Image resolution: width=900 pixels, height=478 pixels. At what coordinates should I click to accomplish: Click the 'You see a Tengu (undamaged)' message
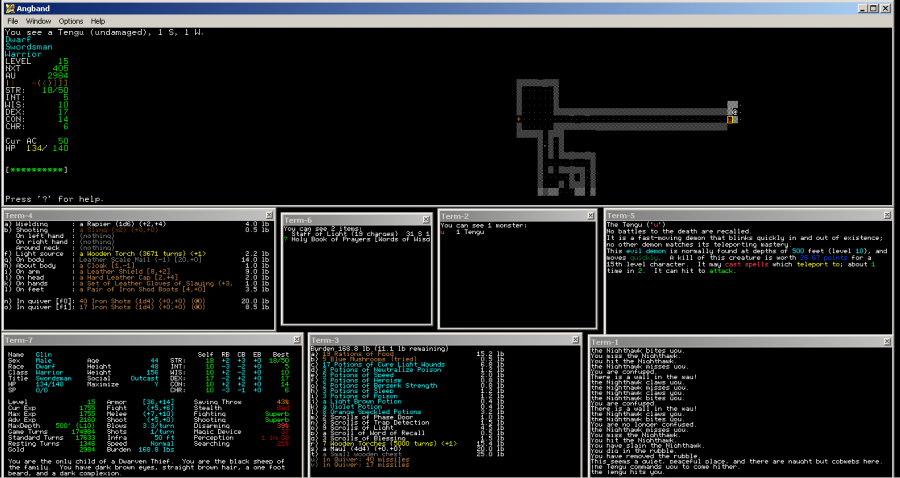104,32
